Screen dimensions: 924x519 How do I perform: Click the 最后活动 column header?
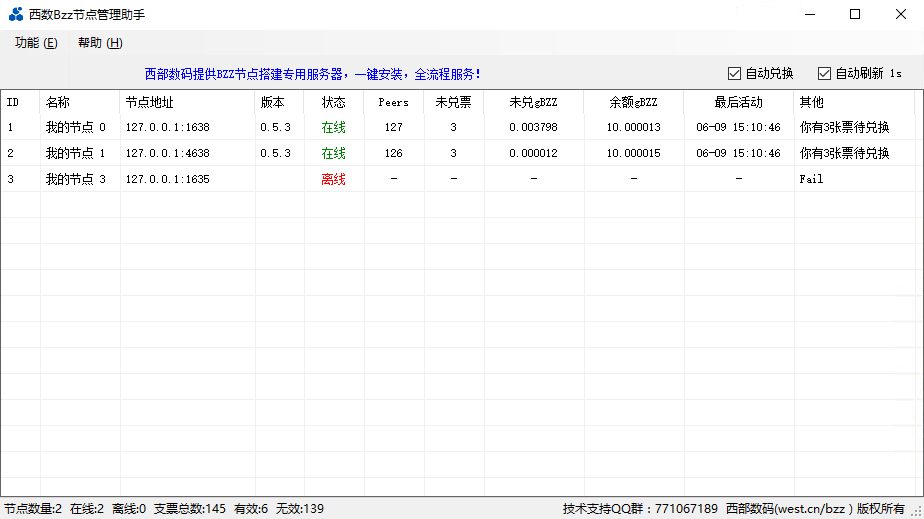click(x=738, y=102)
